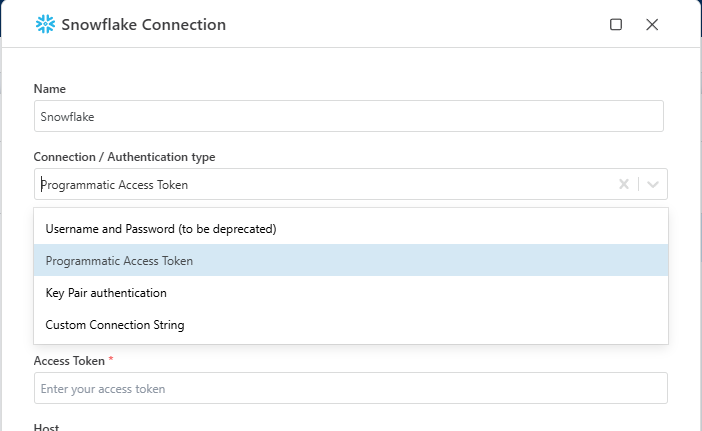
Task: Collapse the authentication type dropdown arrow
Action: [653, 184]
